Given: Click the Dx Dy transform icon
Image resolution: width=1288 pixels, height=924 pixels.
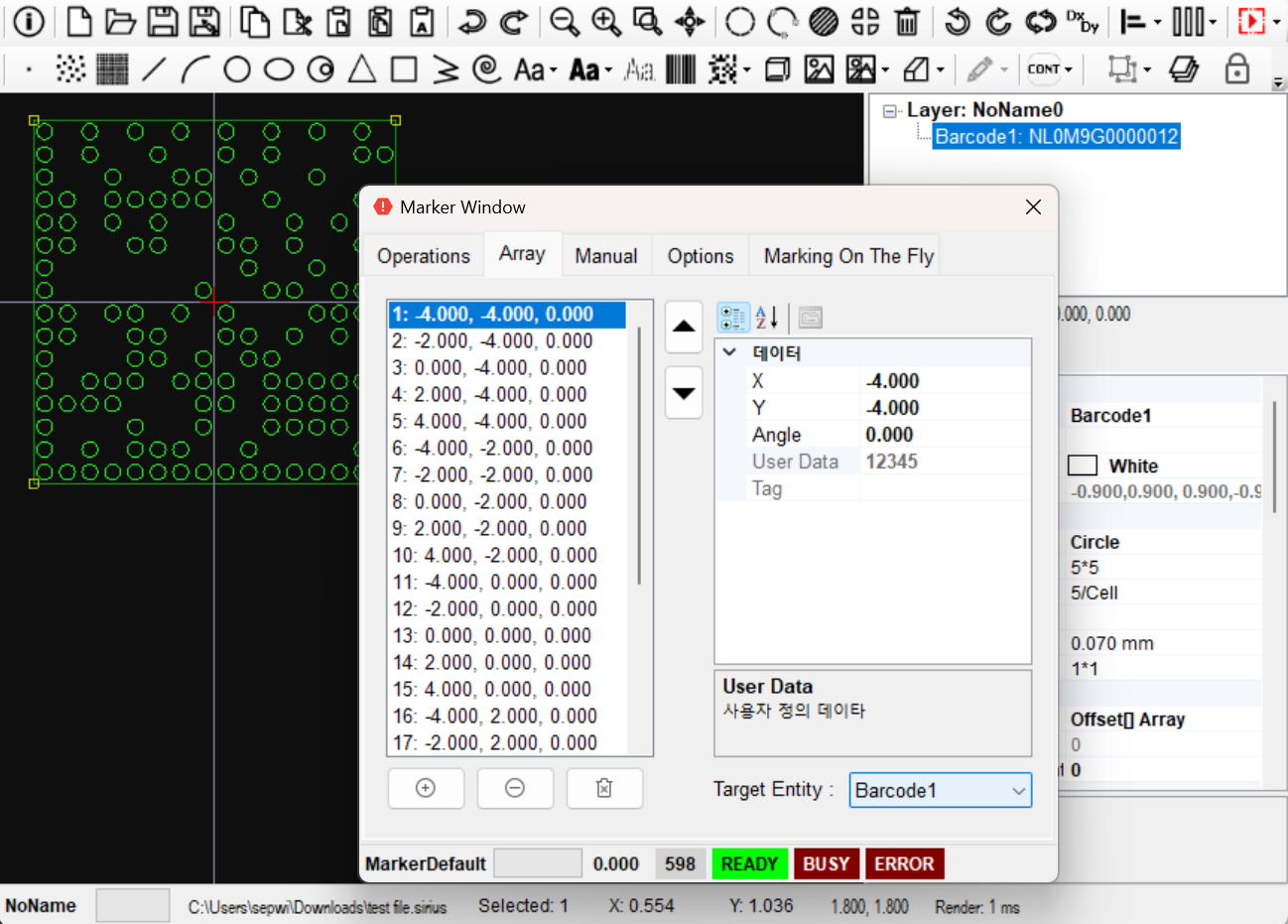Looking at the screenshot, I should [1083, 22].
